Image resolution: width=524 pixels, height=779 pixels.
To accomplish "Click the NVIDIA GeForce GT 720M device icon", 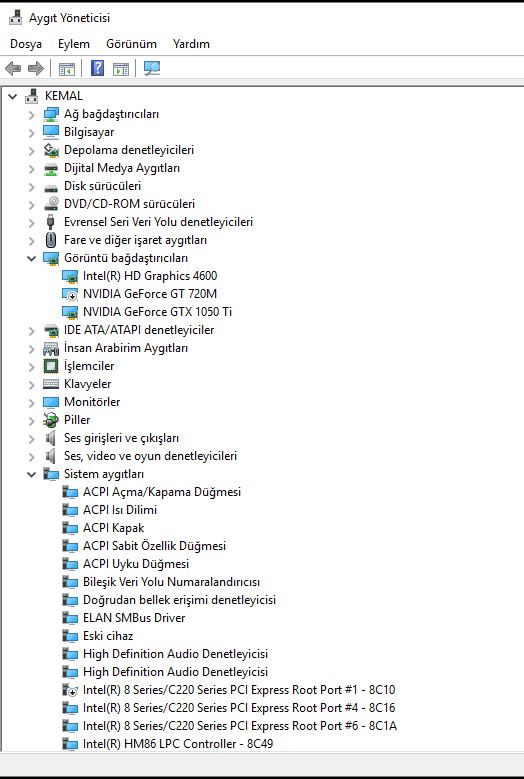I will pyautogui.click(x=70, y=294).
